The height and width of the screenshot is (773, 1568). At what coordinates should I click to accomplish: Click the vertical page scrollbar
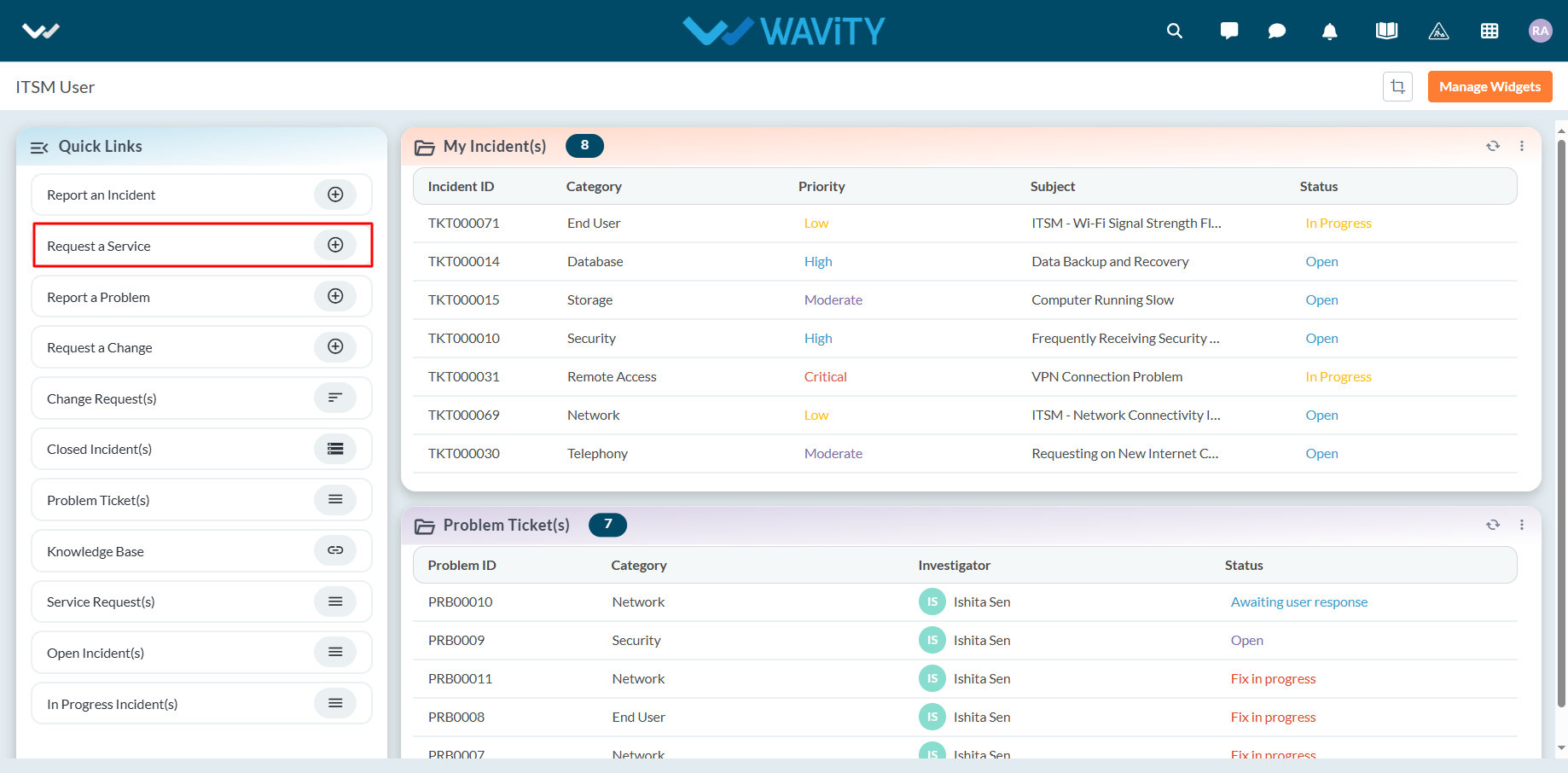[x=1561, y=423]
